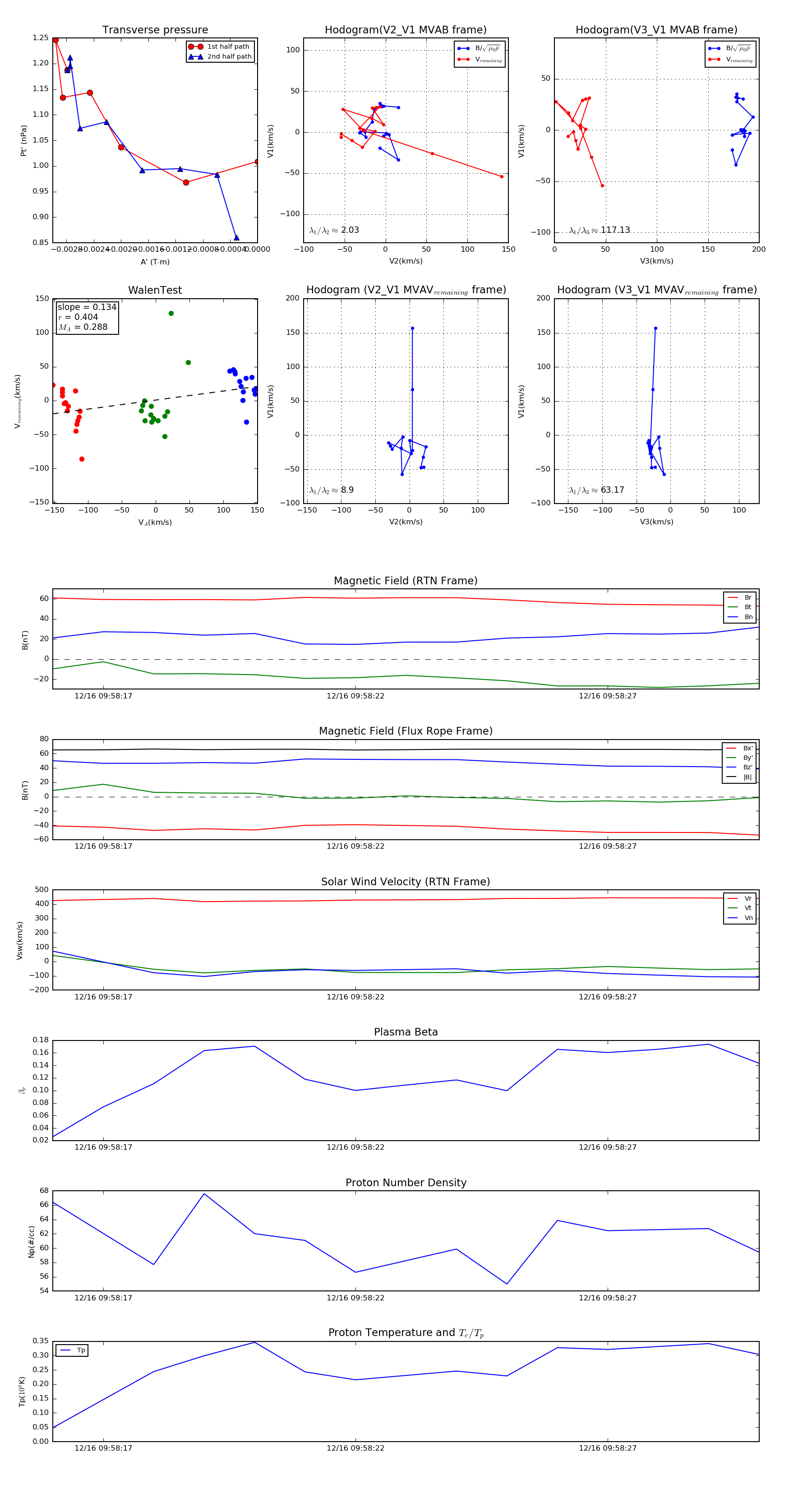Image resolution: width=812 pixels, height=1489 pixels.
Task: Click the 'Bx'' legend entry
Action: (x=739, y=748)
